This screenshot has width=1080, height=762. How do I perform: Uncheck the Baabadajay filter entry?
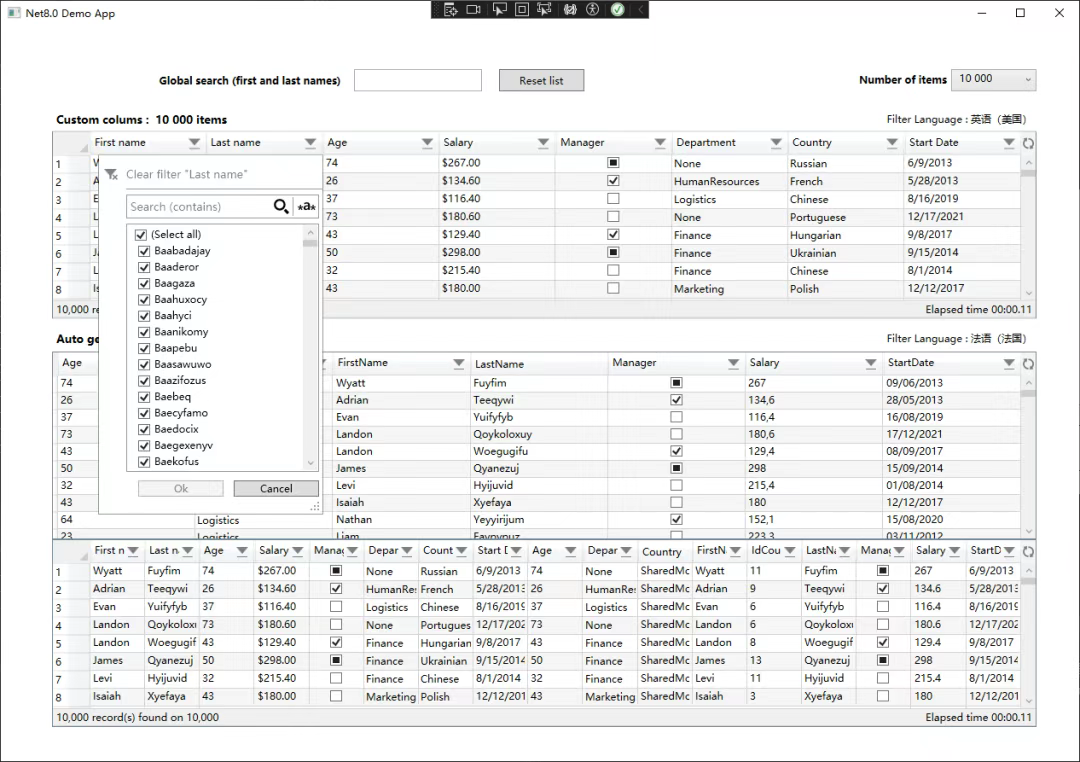143,250
